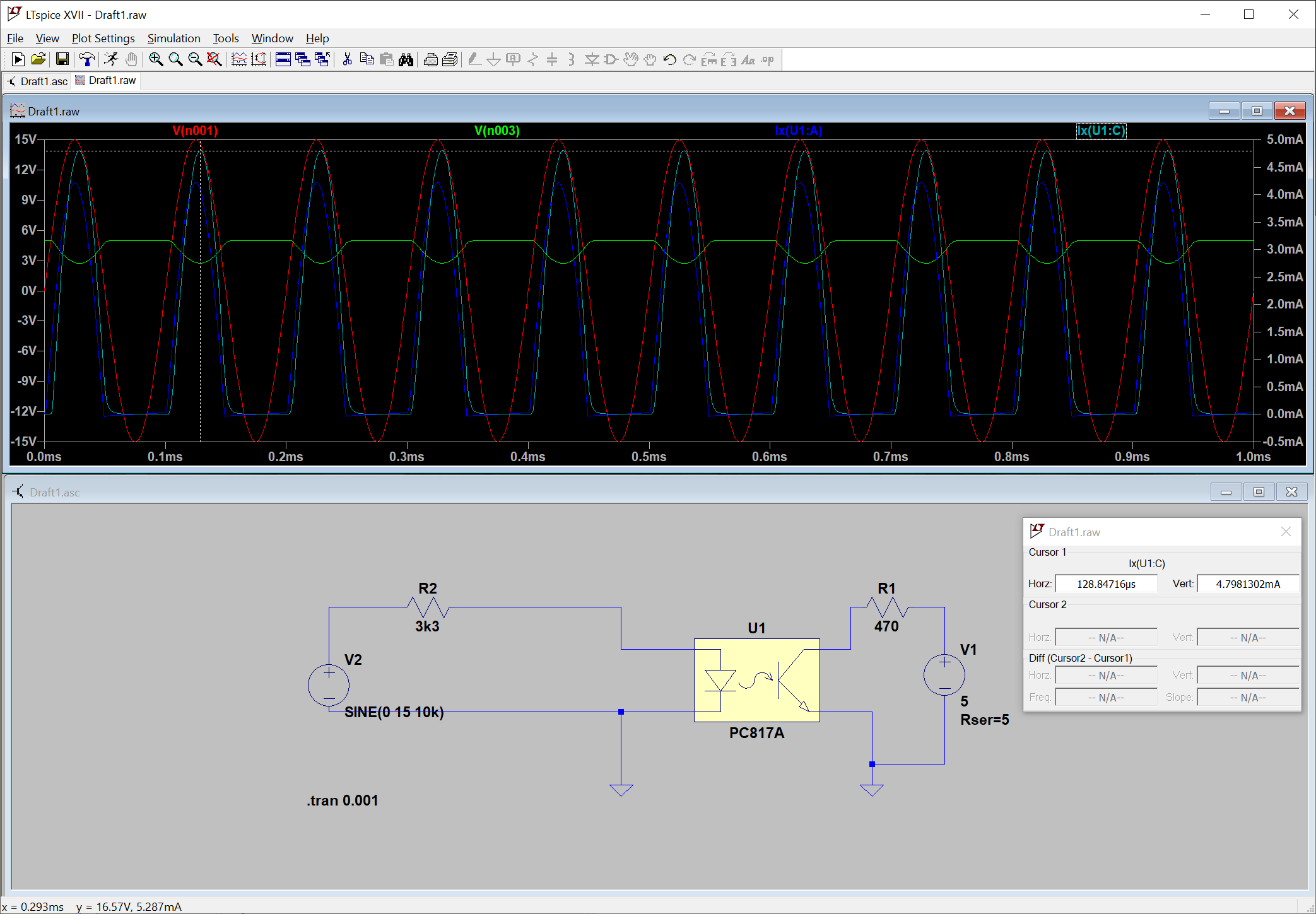Click the SINE(0 15 10k) text
This screenshot has height=914, width=1316.
pyautogui.click(x=394, y=712)
